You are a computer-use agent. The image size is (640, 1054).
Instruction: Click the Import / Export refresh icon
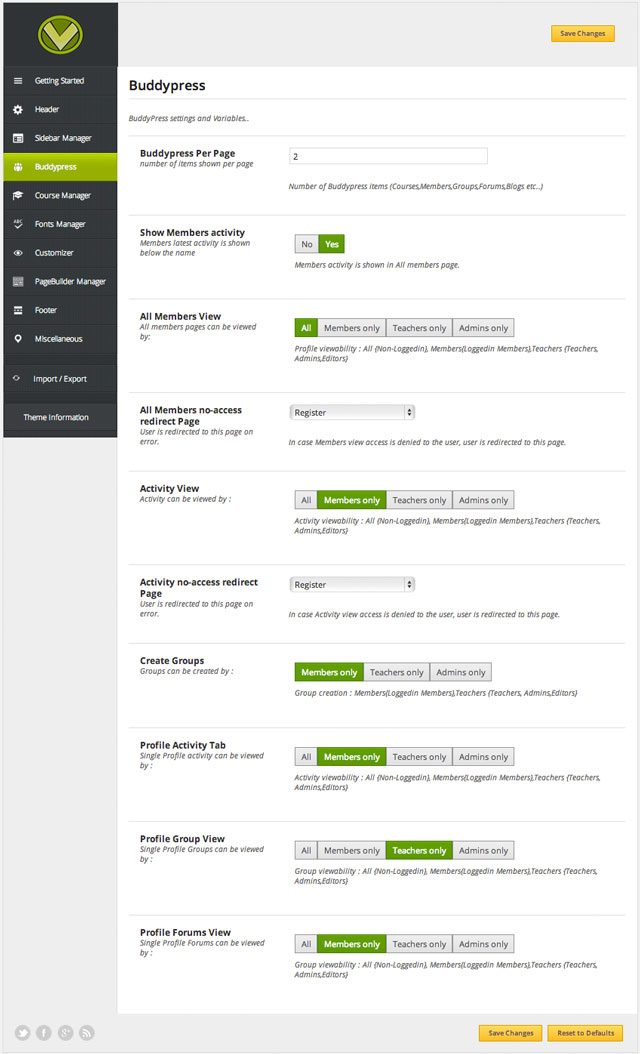click(16, 378)
